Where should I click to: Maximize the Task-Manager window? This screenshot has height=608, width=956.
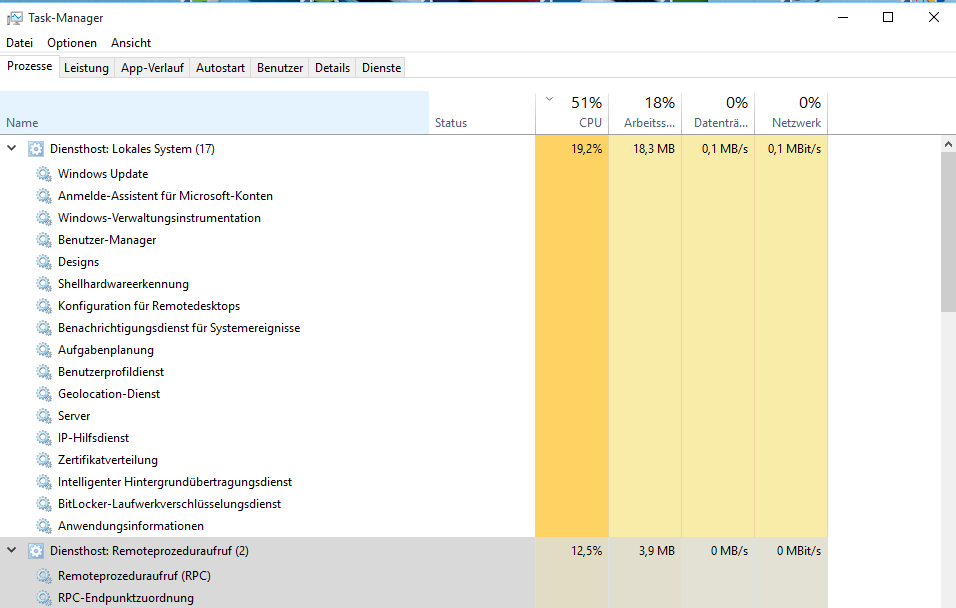click(888, 17)
